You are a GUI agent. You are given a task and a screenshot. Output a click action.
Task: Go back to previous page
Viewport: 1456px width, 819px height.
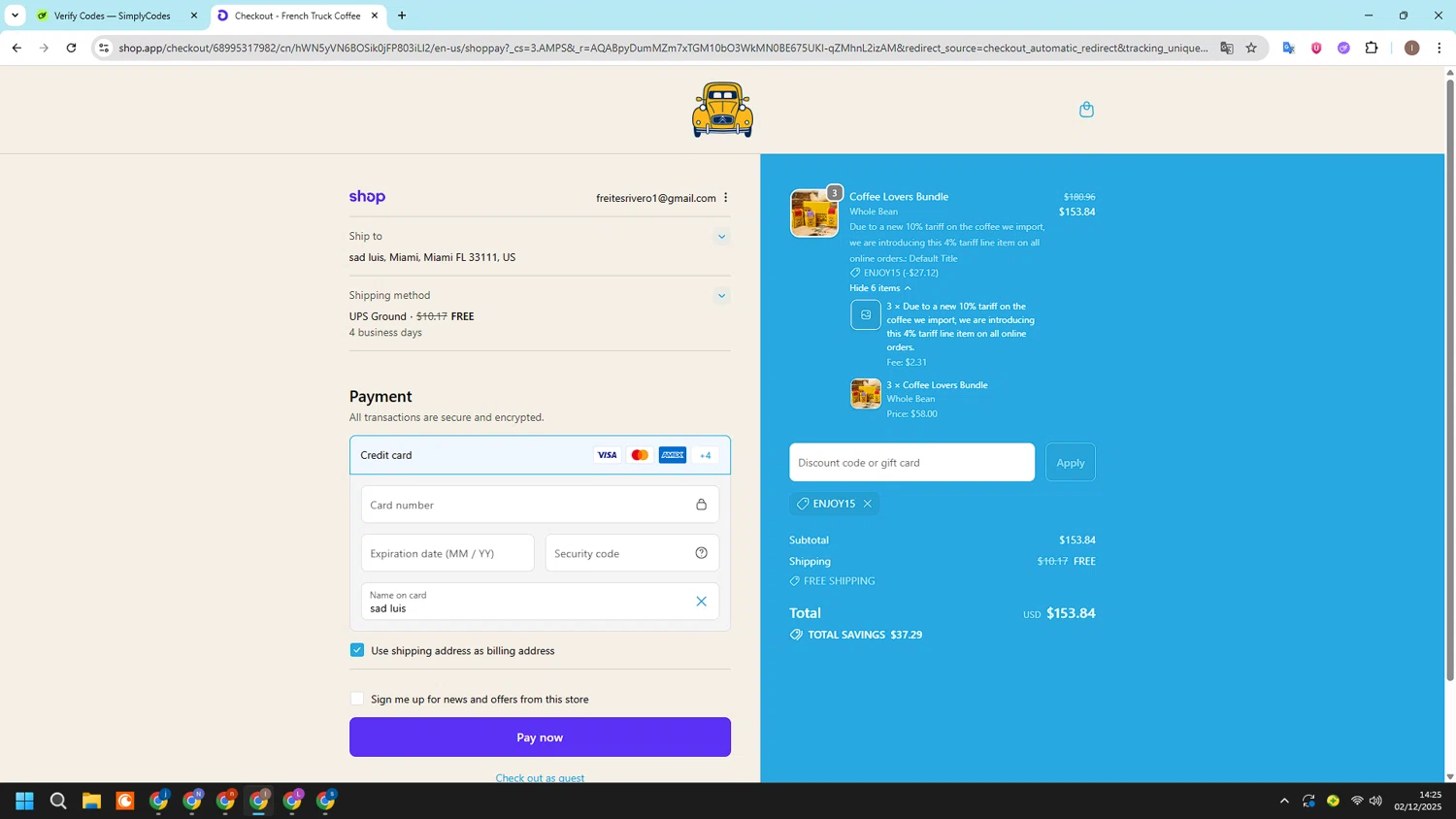tap(17, 48)
